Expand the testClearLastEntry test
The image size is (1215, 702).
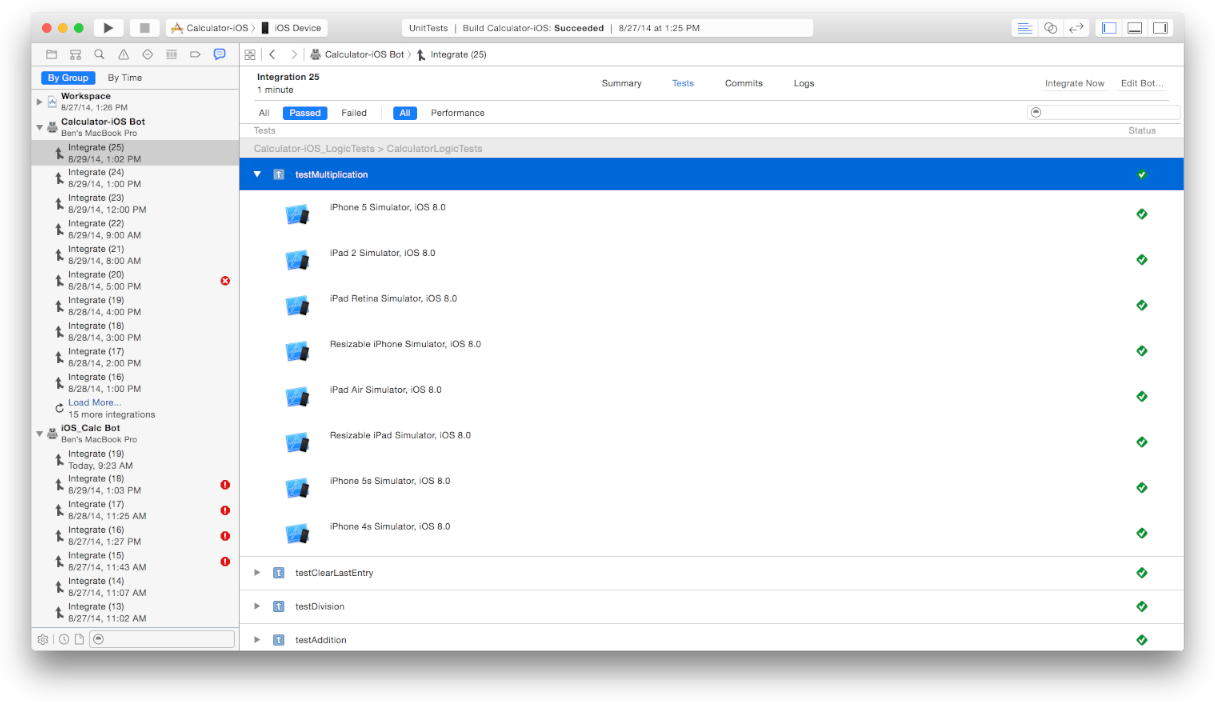[257, 573]
